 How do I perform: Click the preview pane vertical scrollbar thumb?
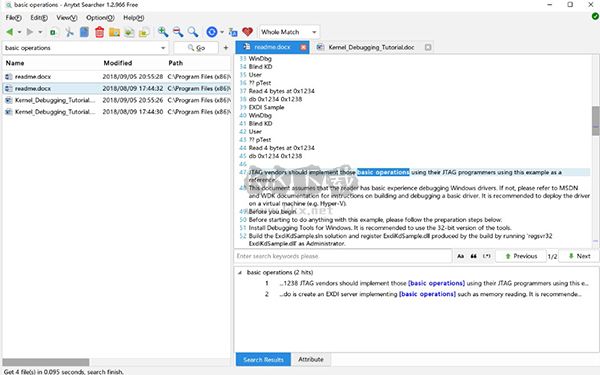click(595, 121)
